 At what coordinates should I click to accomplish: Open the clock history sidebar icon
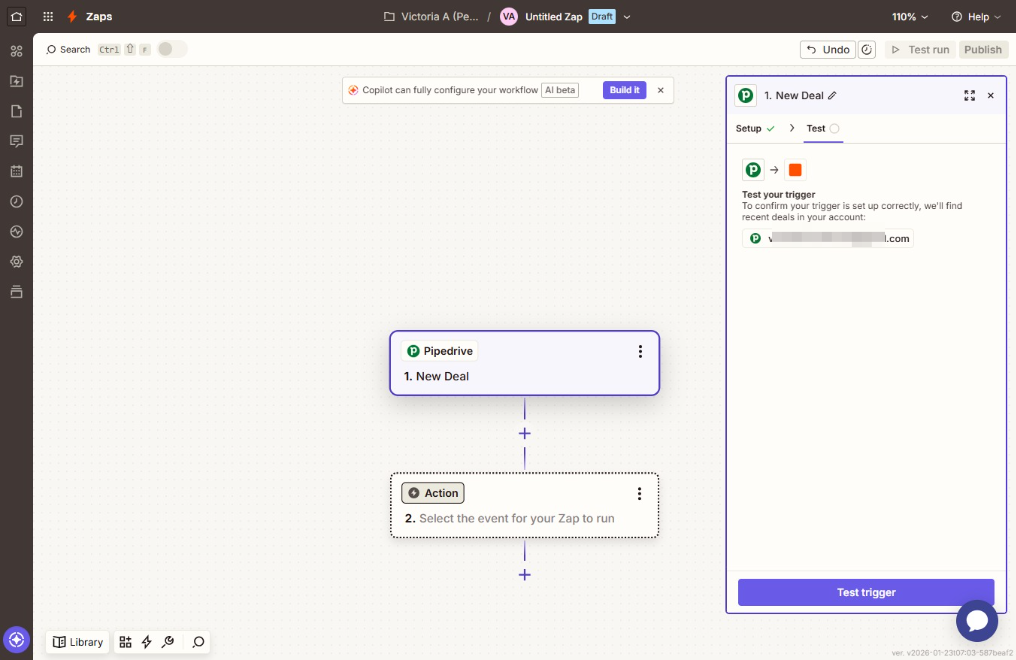tap(16, 201)
